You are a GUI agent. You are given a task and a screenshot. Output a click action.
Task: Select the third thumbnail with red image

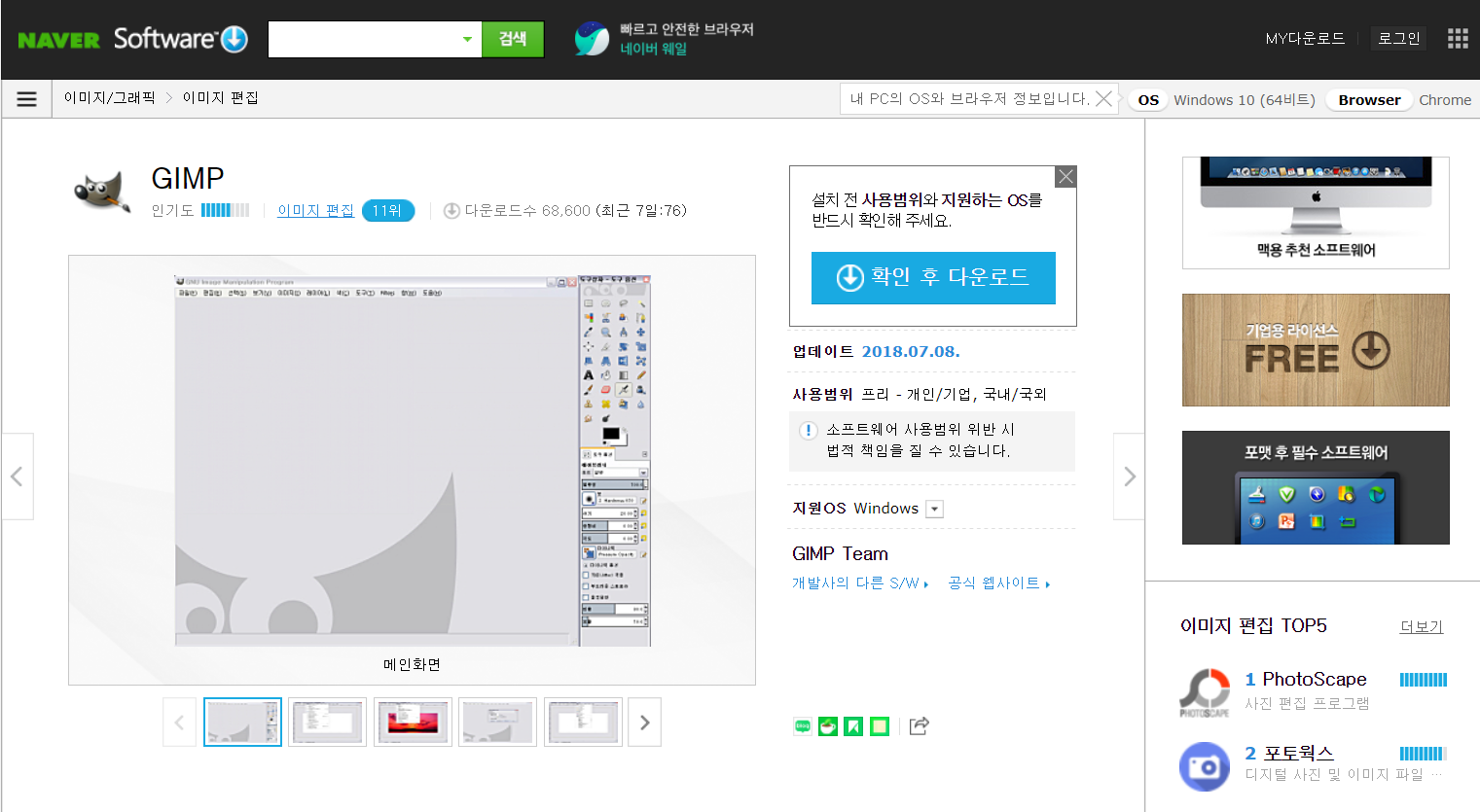[x=413, y=722]
